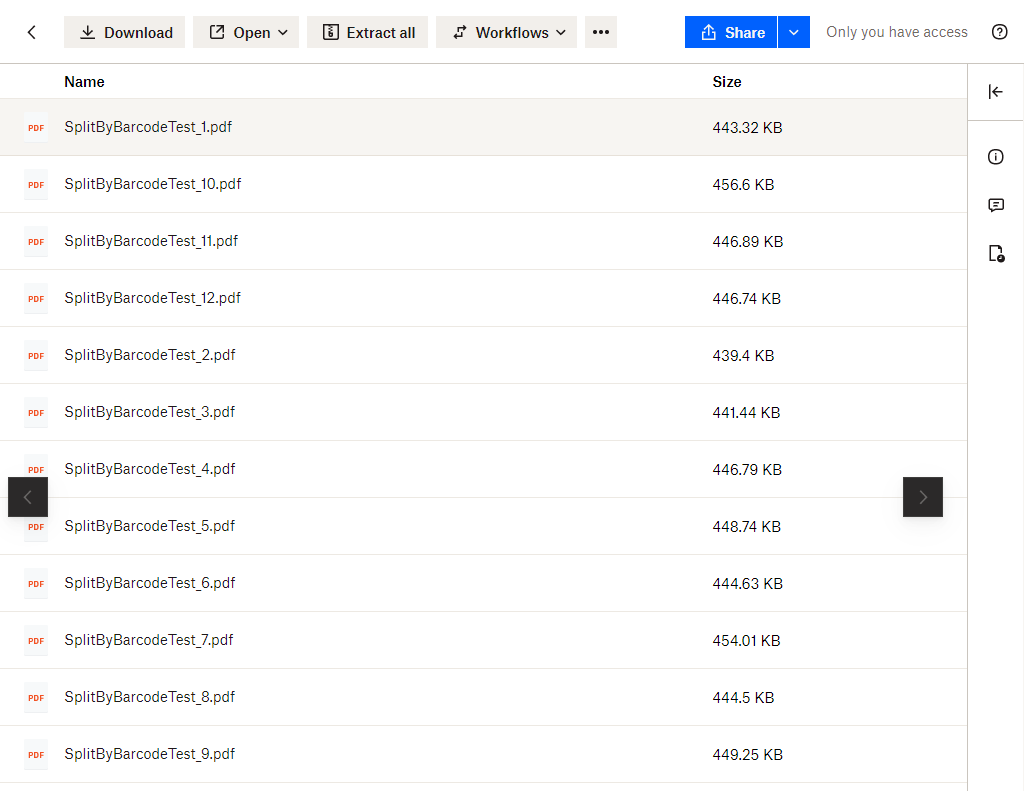Click the Download button
1024x791 pixels.
(125, 32)
